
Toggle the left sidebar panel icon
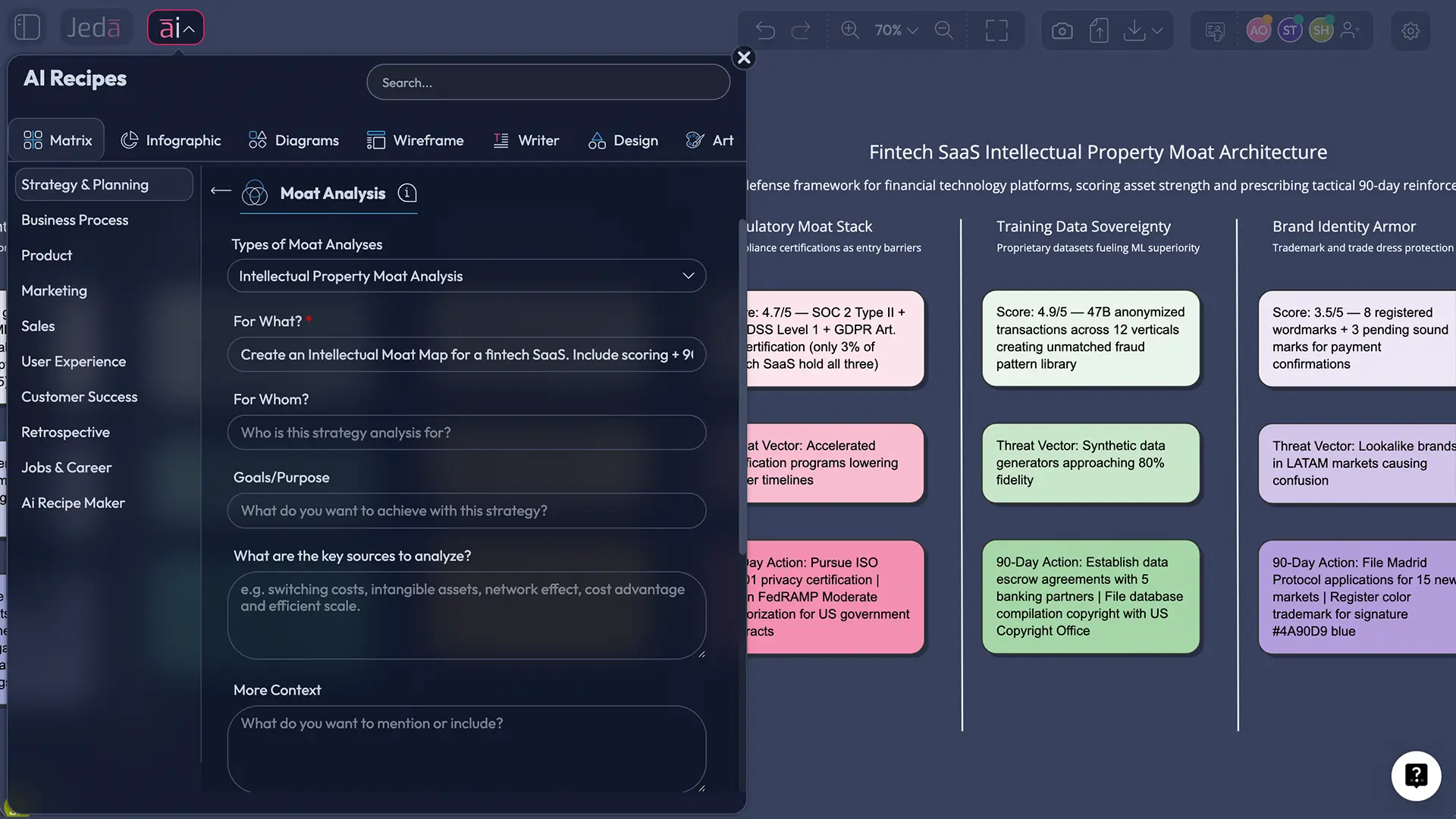pos(27,28)
